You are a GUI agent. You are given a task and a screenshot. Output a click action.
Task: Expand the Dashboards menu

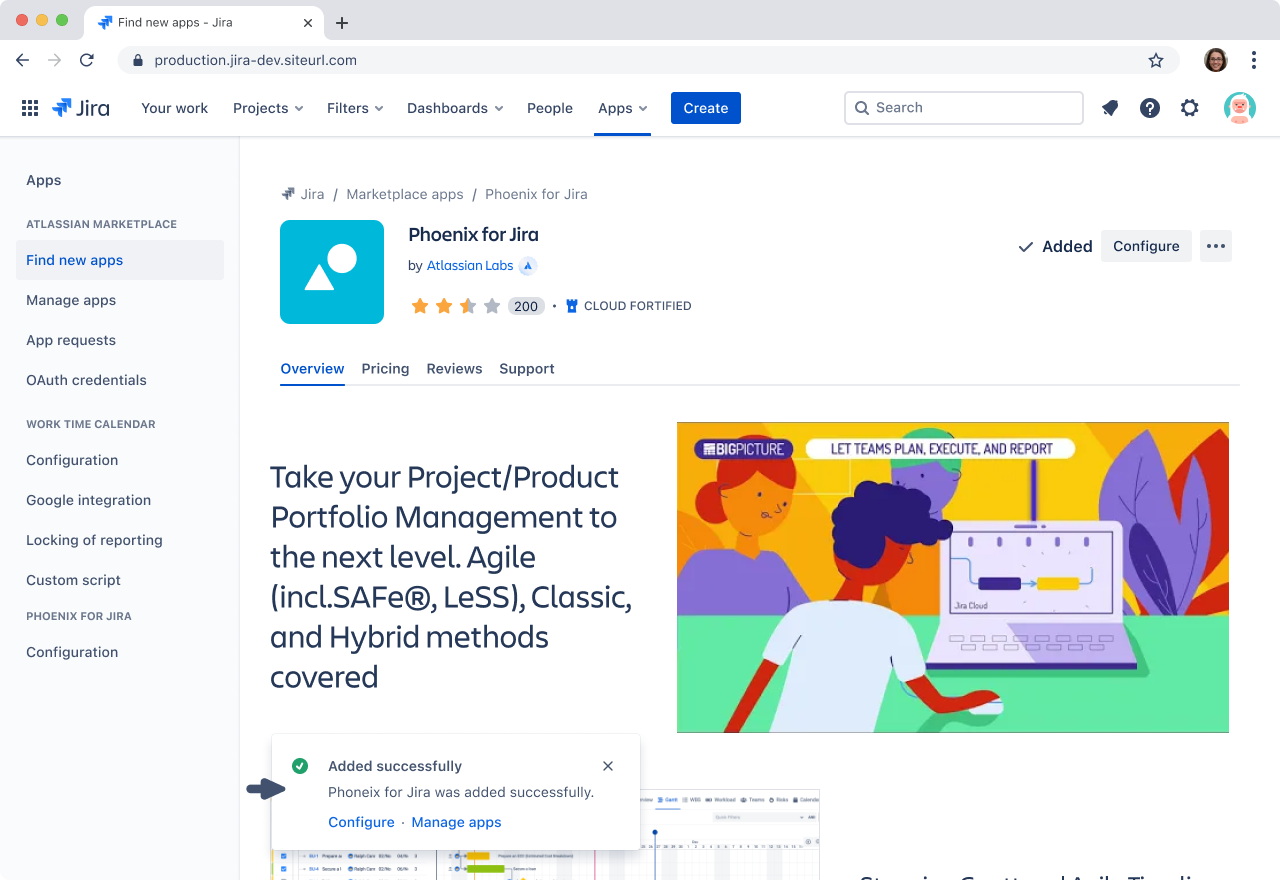coord(454,107)
